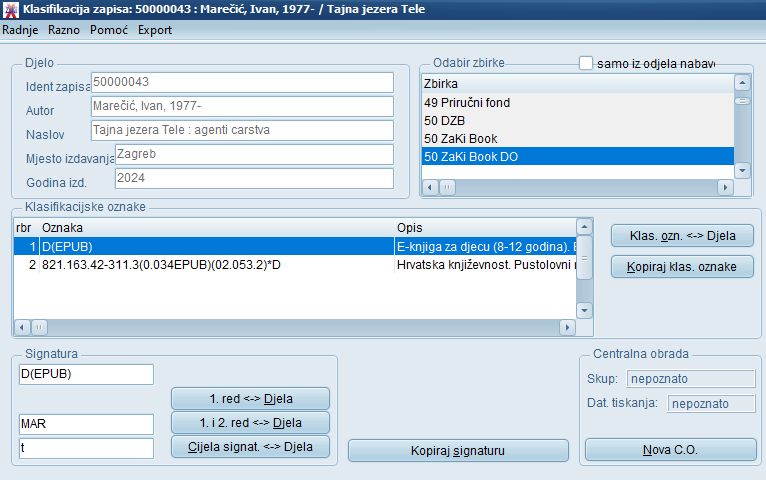Click the signature field containing 'MAR'

pyautogui.click(x=86, y=424)
